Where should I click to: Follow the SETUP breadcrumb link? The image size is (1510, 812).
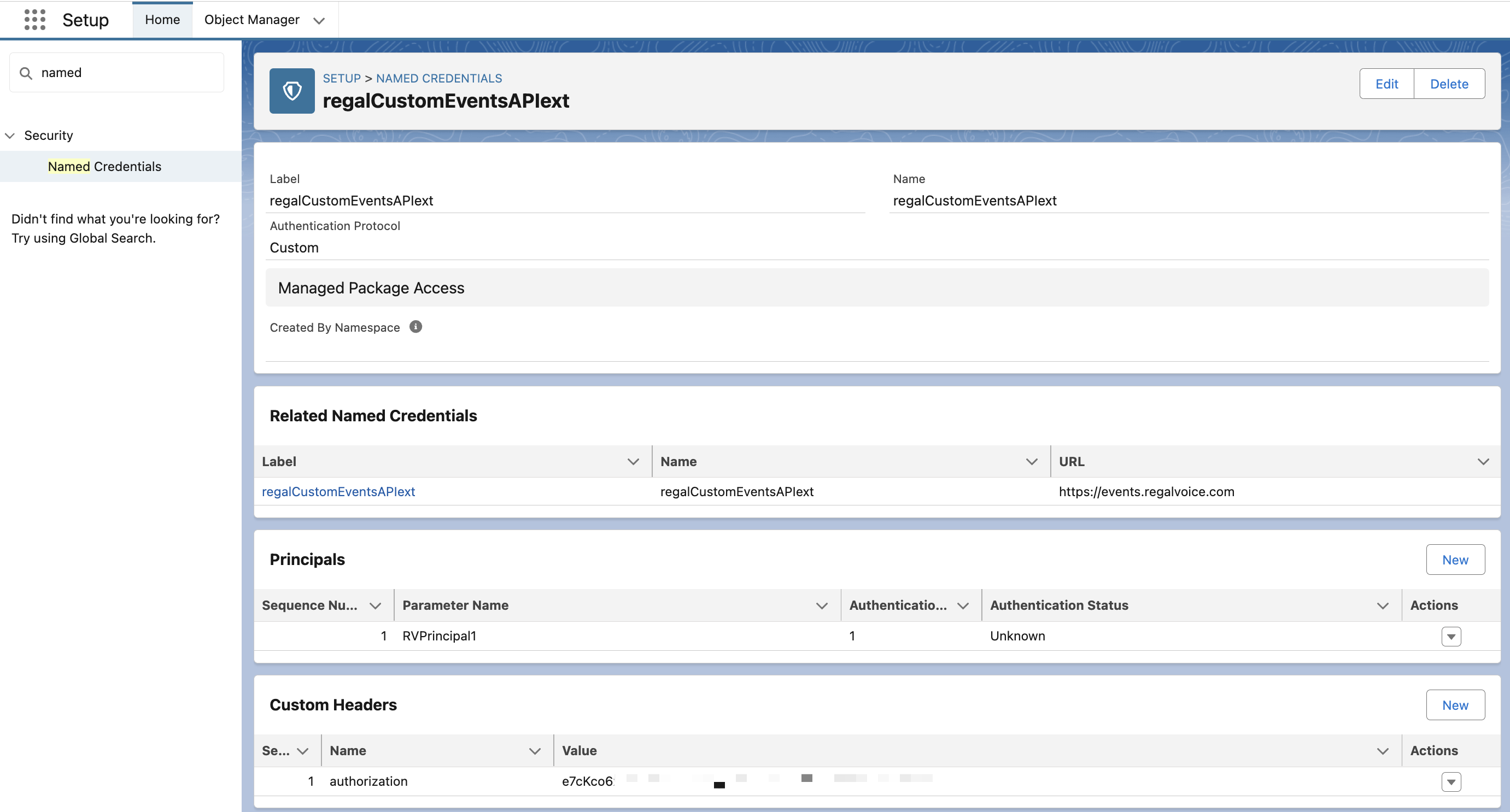(342, 78)
